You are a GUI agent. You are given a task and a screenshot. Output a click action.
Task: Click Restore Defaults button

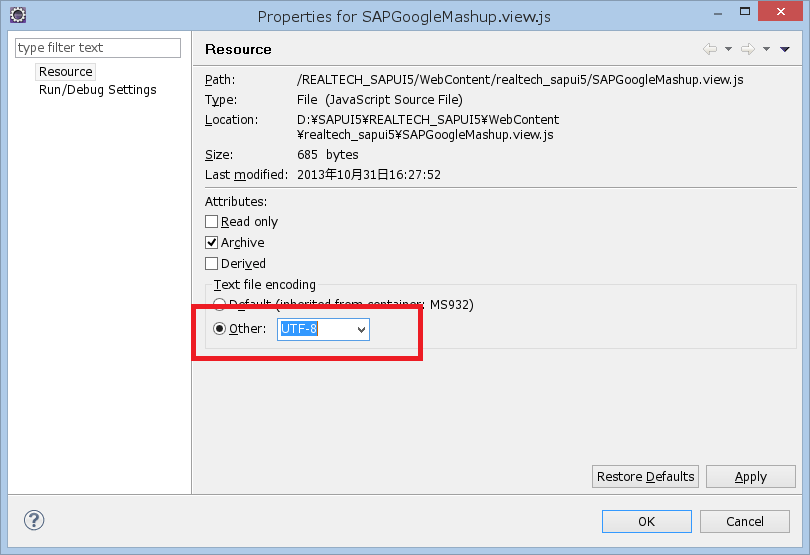645,476
